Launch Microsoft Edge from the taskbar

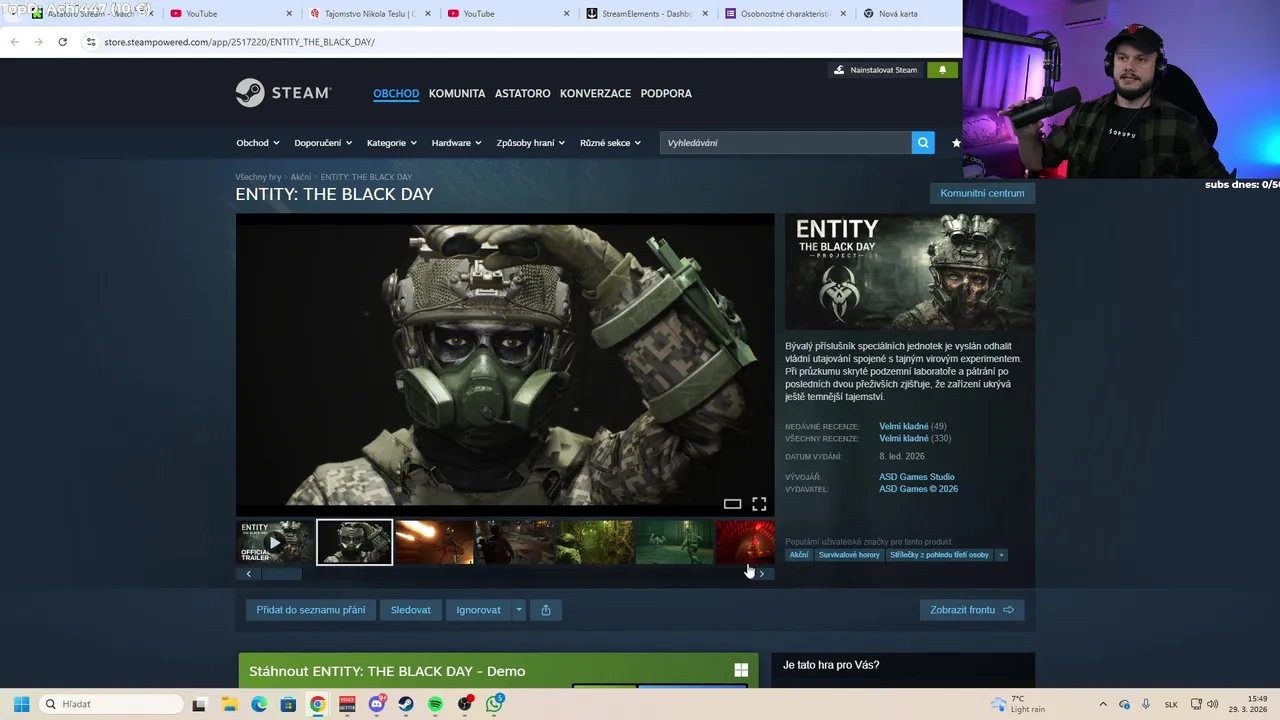pyautogui.click(x=259, y=704)
